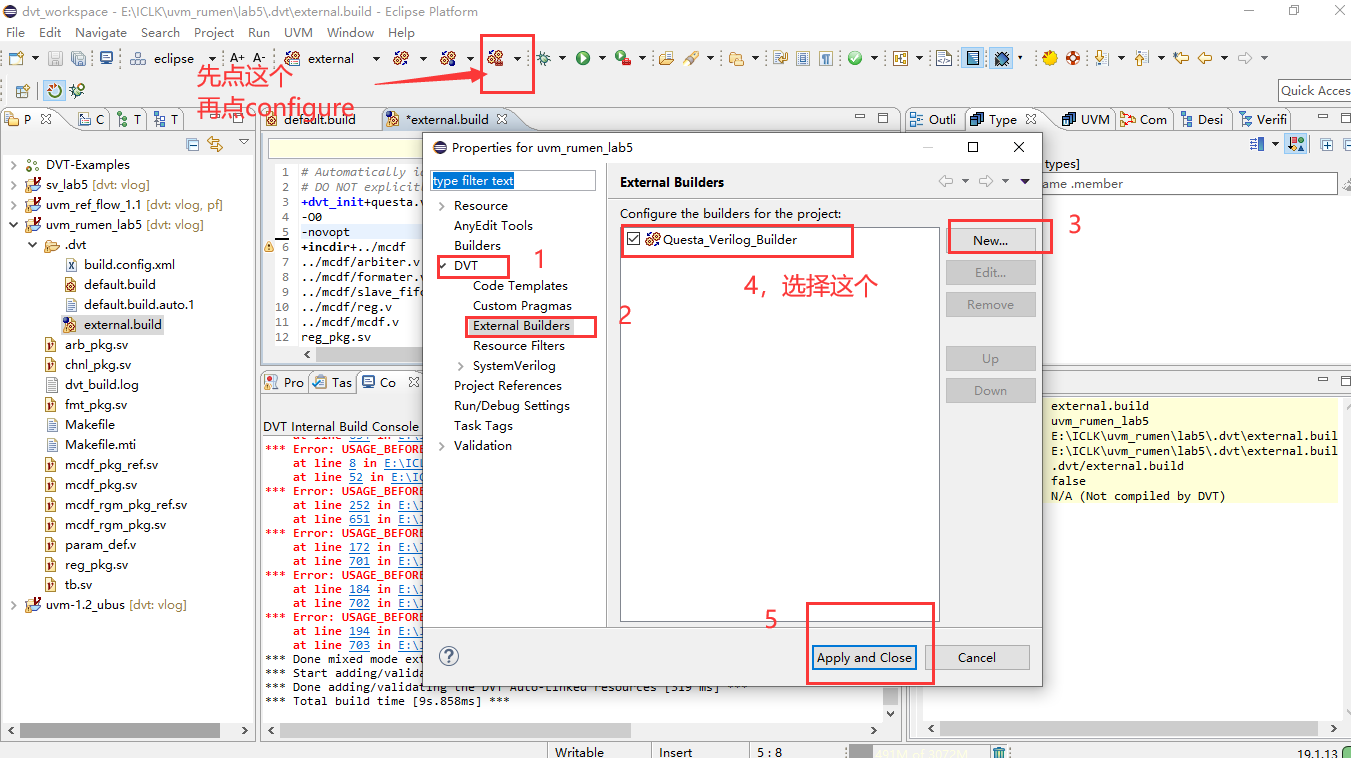Click the Save All icon
The width and height of the screenshot is (1351, 758).
click(77, 57)
